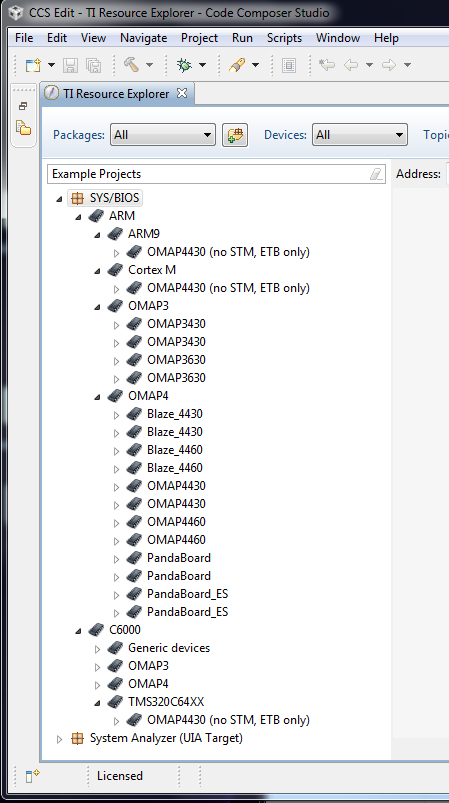Viewport: 449px width, 803px height.
Task: Open the Build hammer dropdown arrow
Action: pos(149,65)
